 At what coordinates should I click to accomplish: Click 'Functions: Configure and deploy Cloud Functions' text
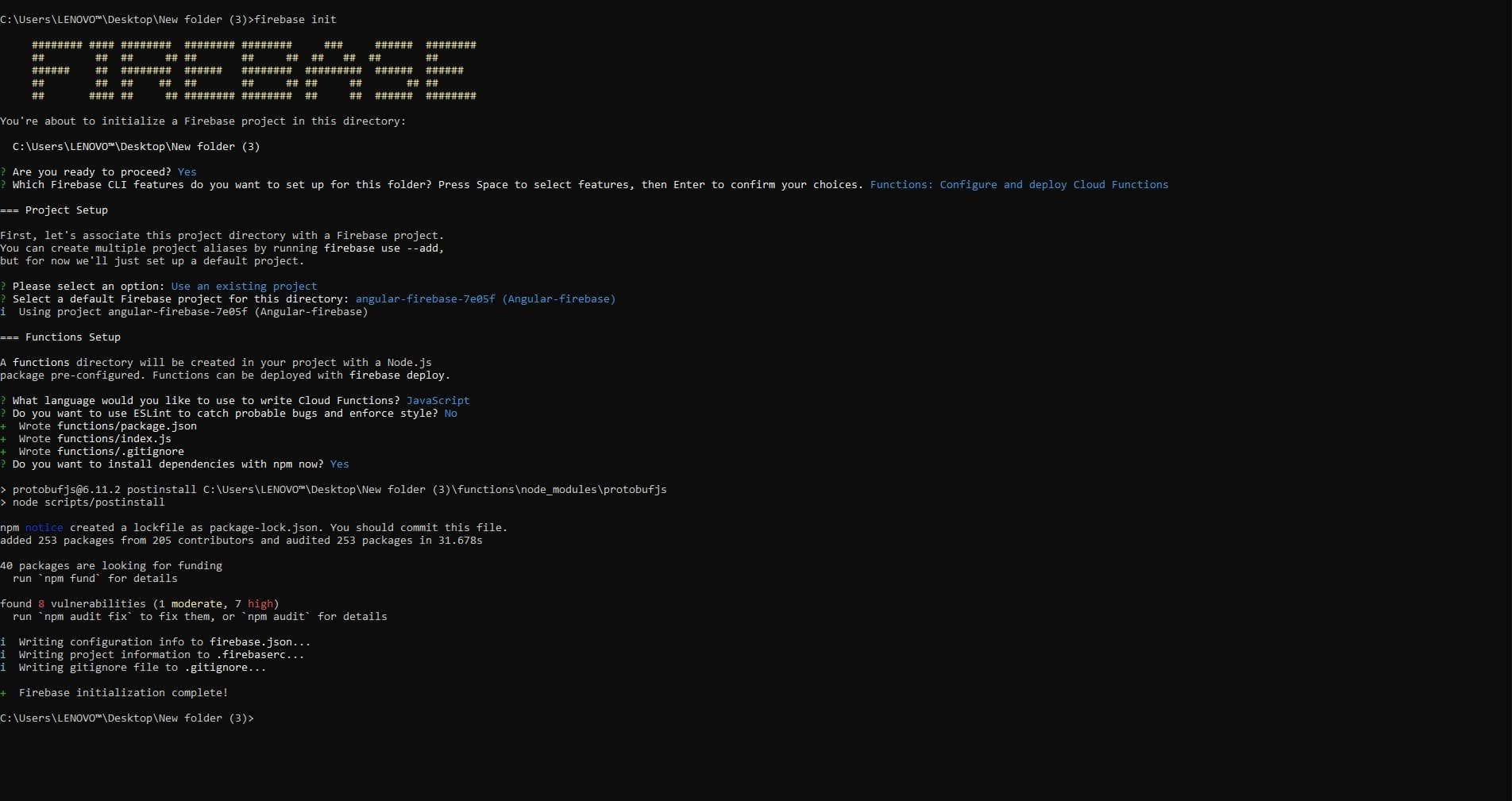pyautogui.click(x=1018, y=185)
